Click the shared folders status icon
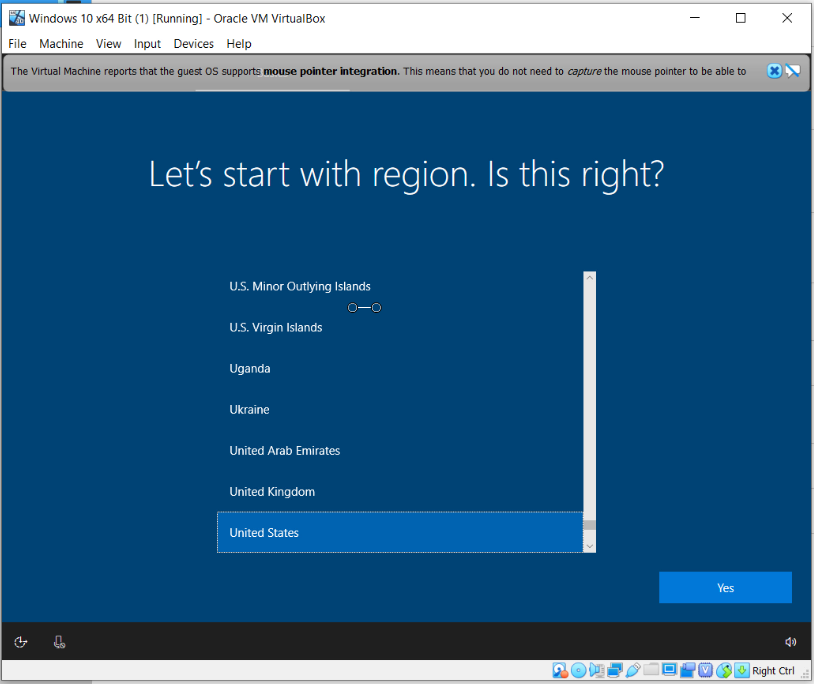 pos(651,669)
